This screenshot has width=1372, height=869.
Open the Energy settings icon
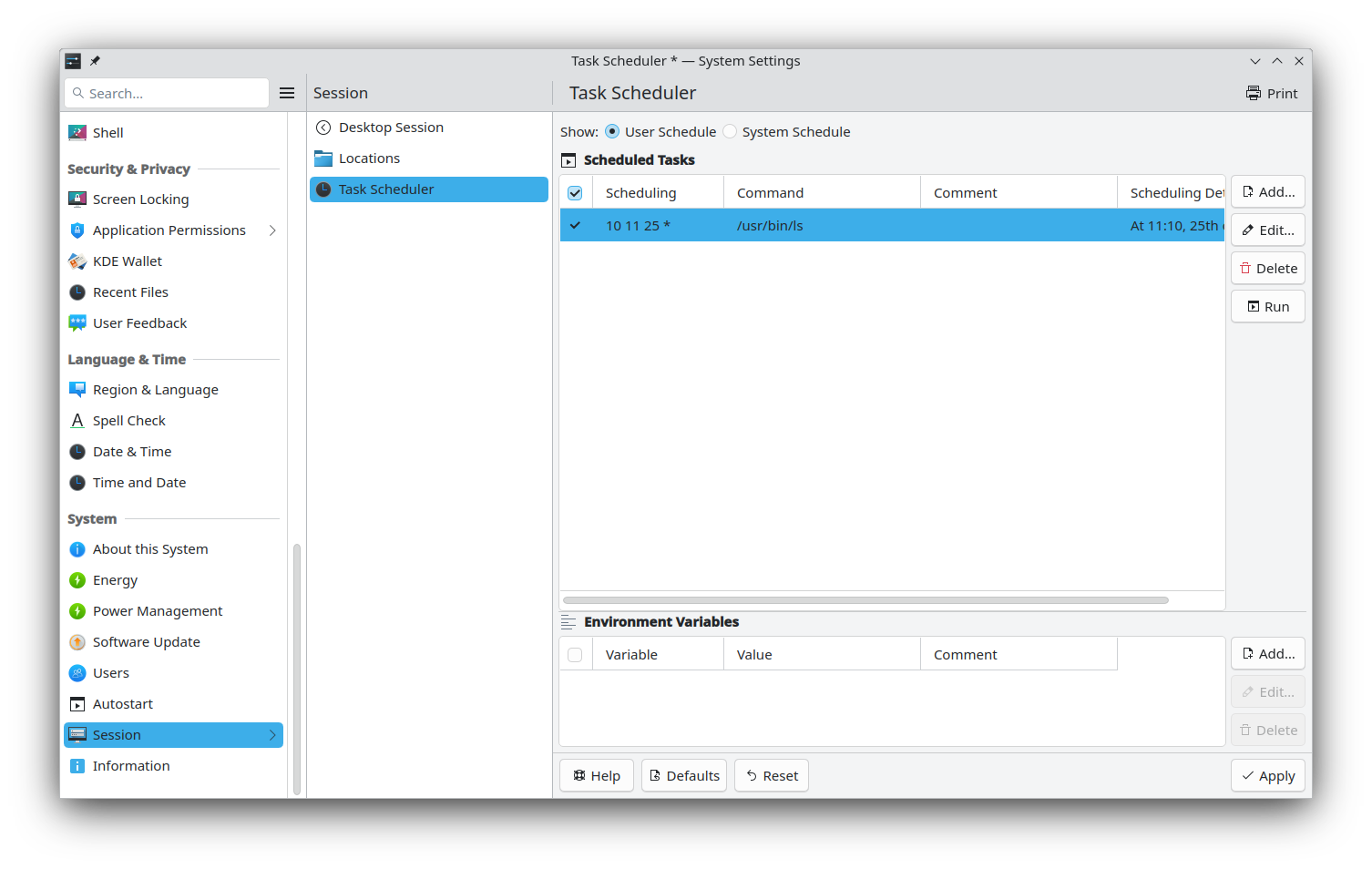pos(77,580)
